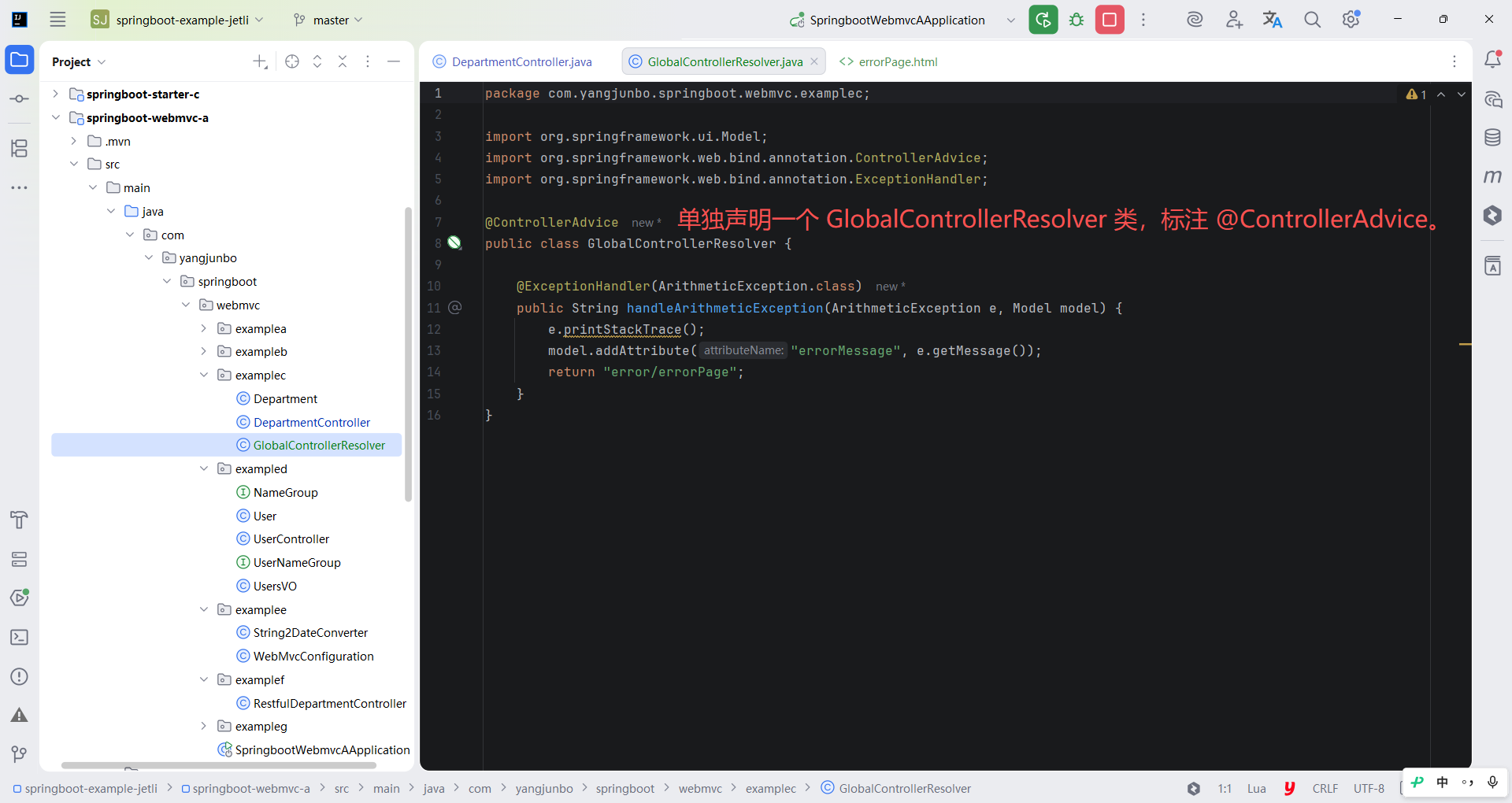The image size is (1512, 803).
Task: Click UTF-8 encoding in status bar
Action: [x=1369, y=788]
